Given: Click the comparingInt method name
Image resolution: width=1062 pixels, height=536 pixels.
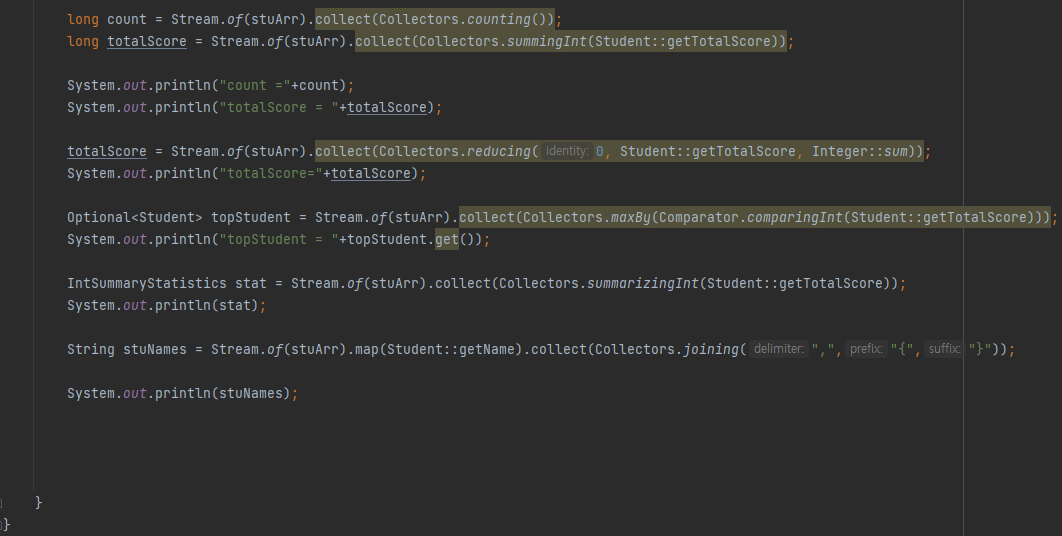Looking at the screenshot, I should [794, 218].
